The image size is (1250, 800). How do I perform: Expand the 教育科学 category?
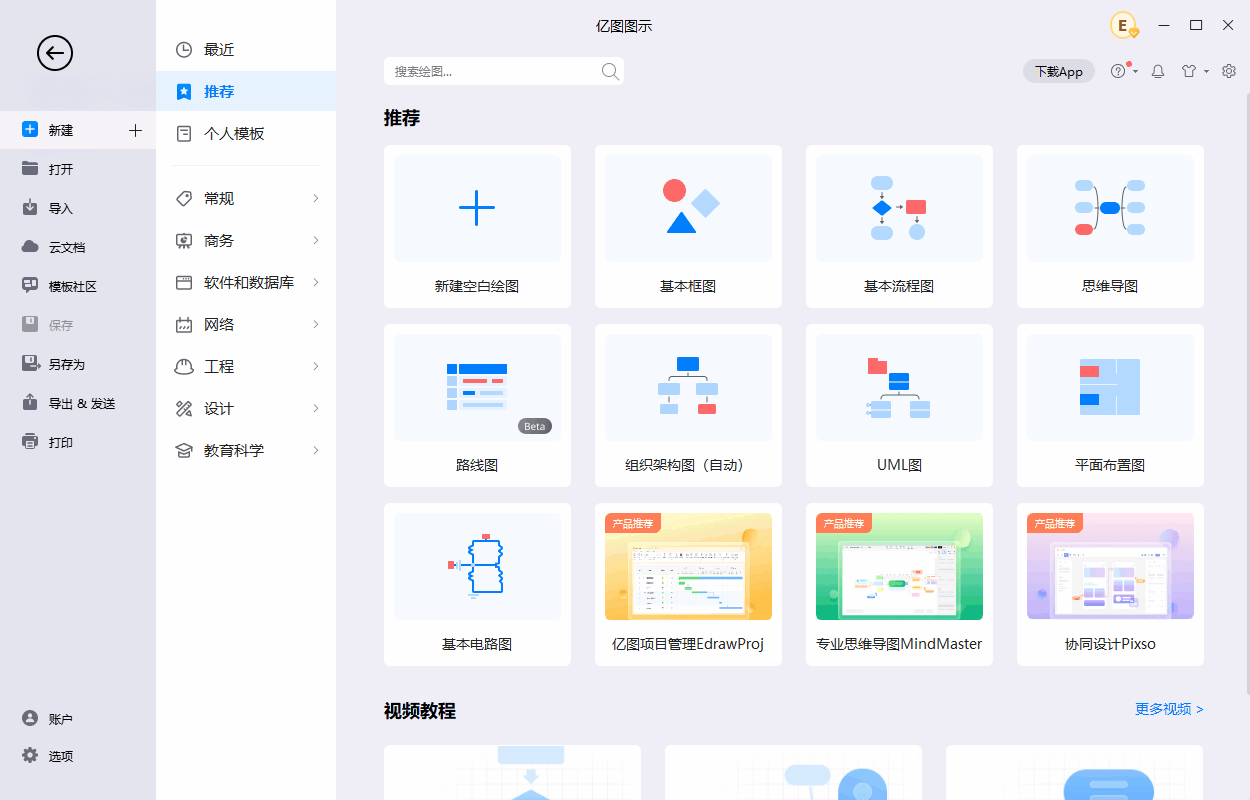pyautogui.click(x=246, y=451)
